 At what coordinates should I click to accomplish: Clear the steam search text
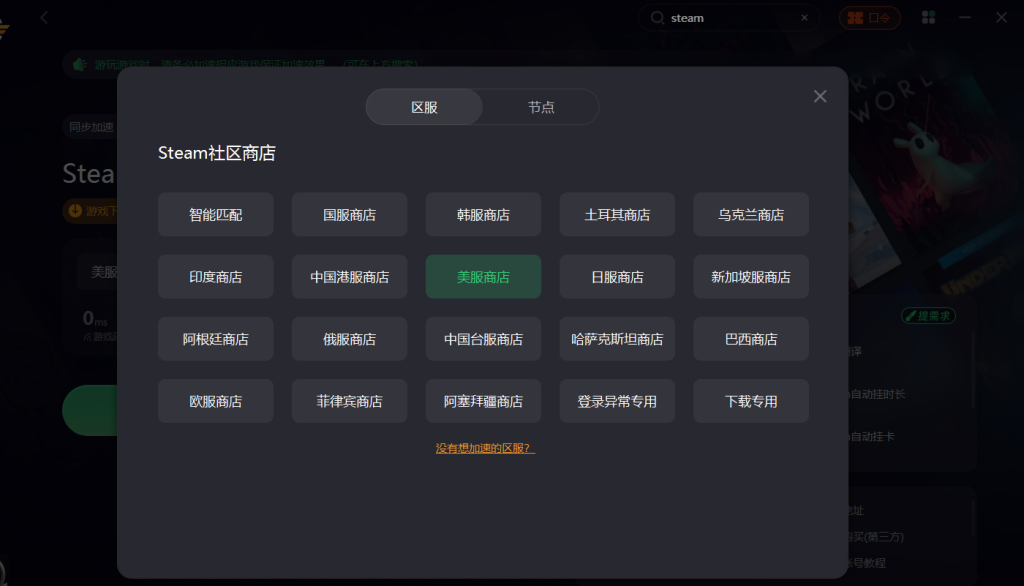click(x=805, y=18)
